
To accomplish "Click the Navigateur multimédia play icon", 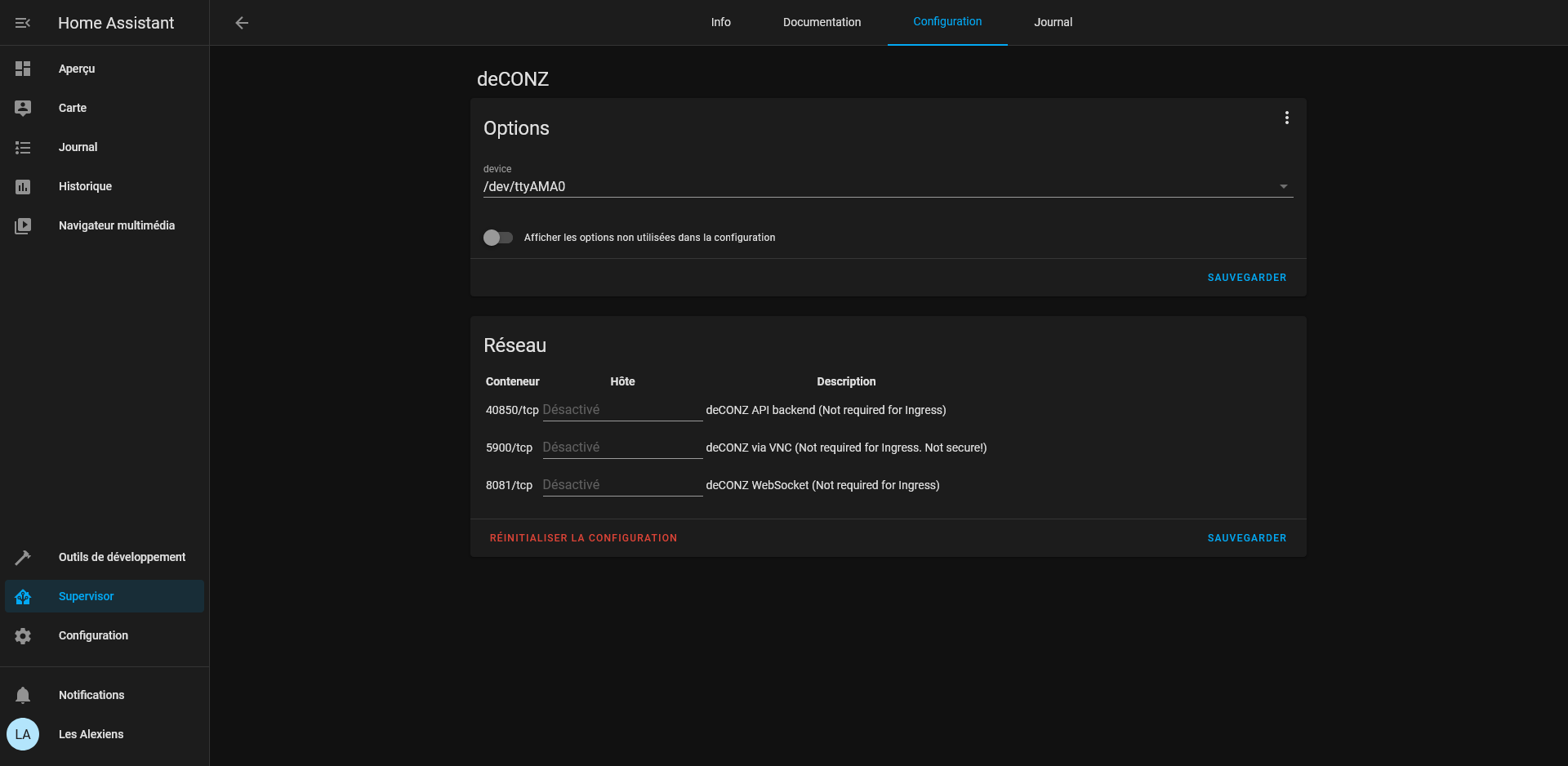I will point(23,225).
